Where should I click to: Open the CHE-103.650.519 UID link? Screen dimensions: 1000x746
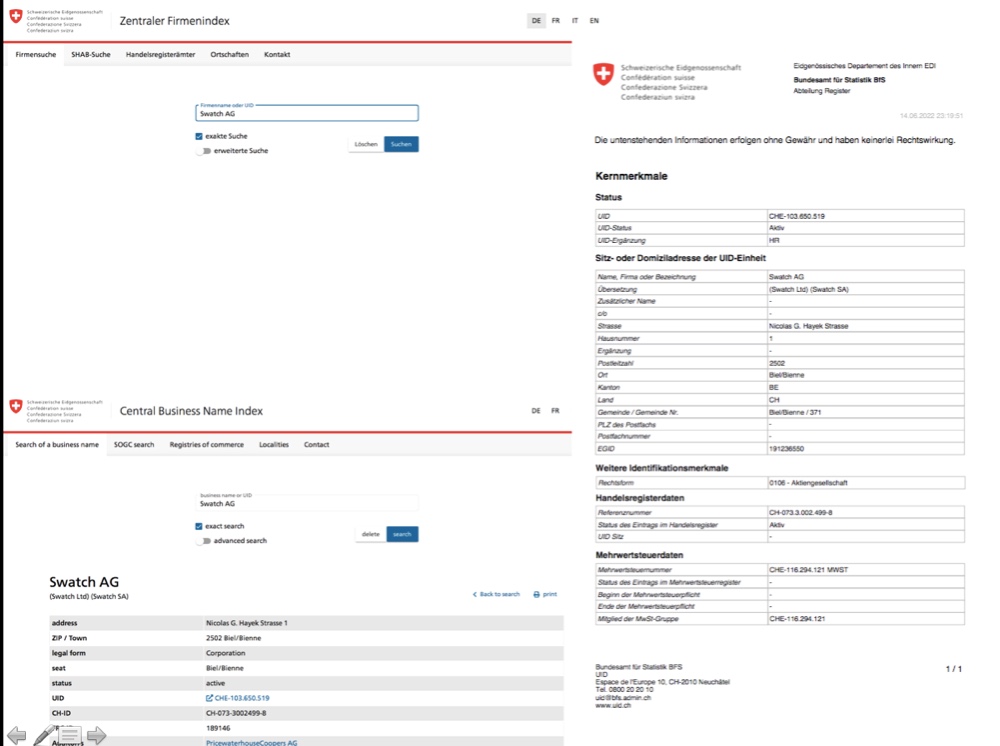(x=237, y=698)
